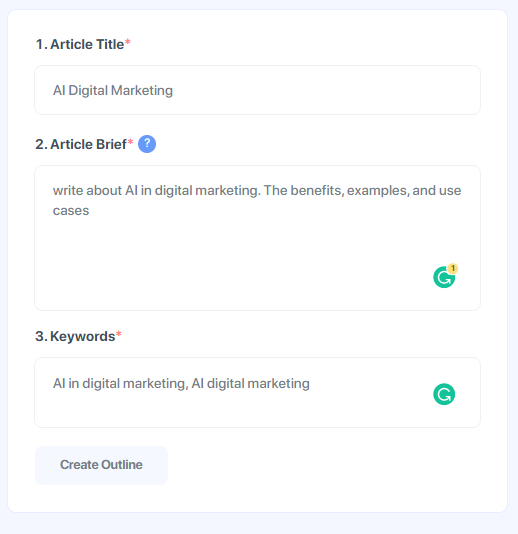Screen dimensions: 518x534
Task: Click the Grammarly suggestion count badge
Action: (453, 268)
